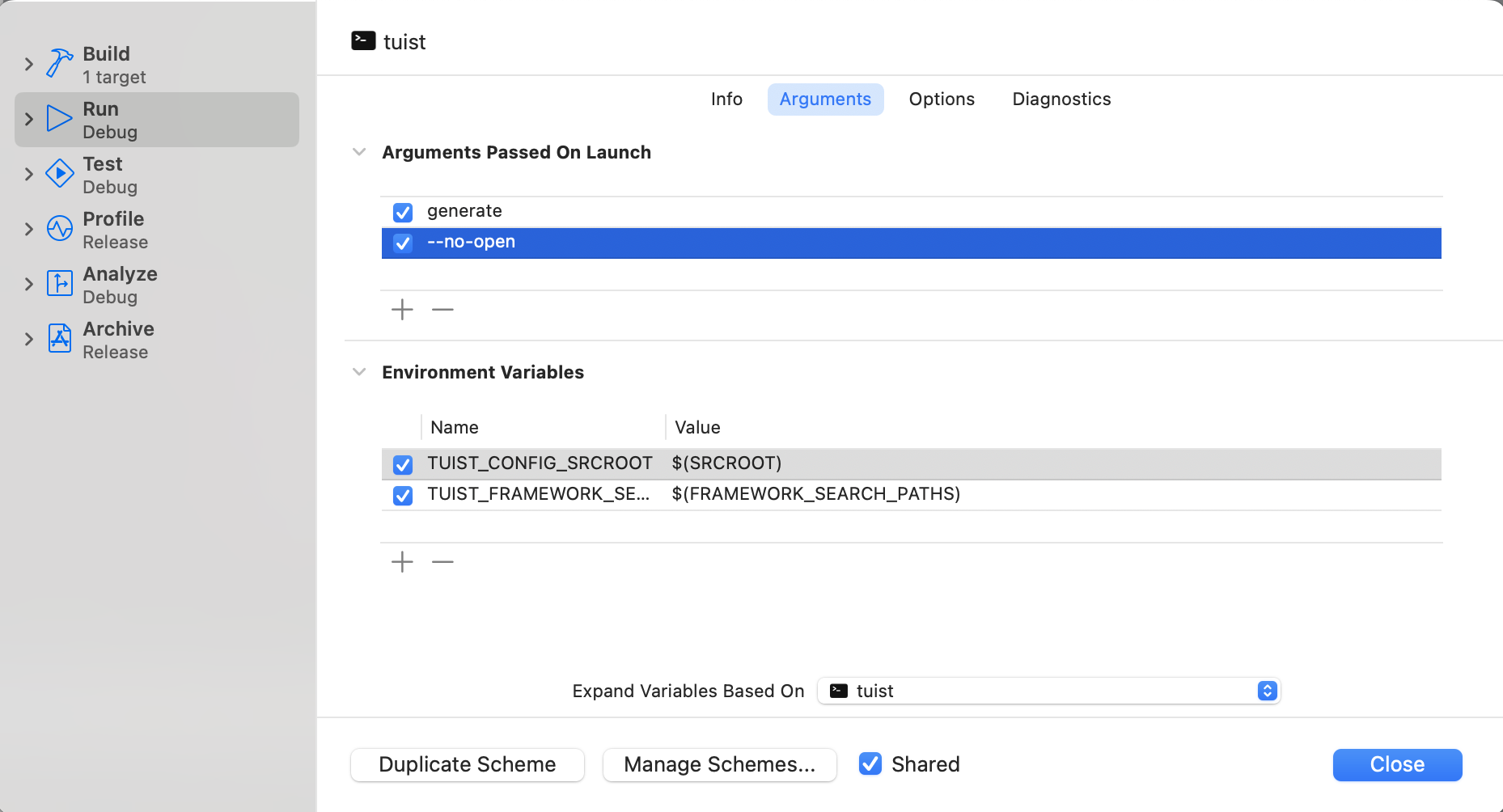Viewport: 1503px width, 812px height.
Task: Select the Profile waveform icon
Action: (59, 229)
